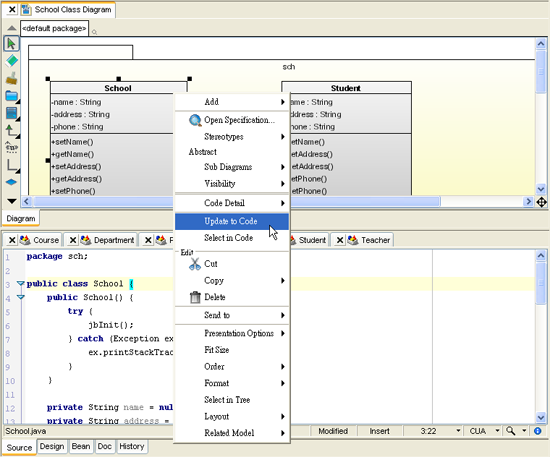
Task: Close the Course editor tab
Action: click(x=12, y=240)
